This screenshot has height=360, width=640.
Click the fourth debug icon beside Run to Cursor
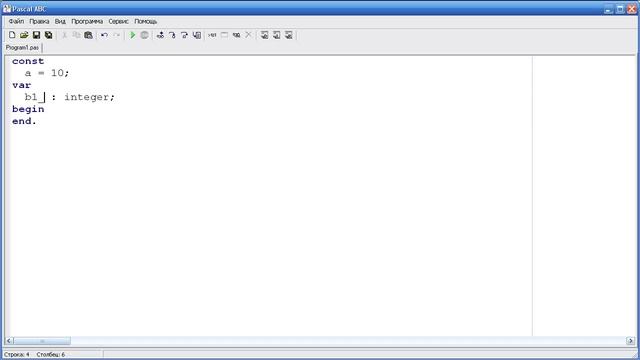coord(197,35)
